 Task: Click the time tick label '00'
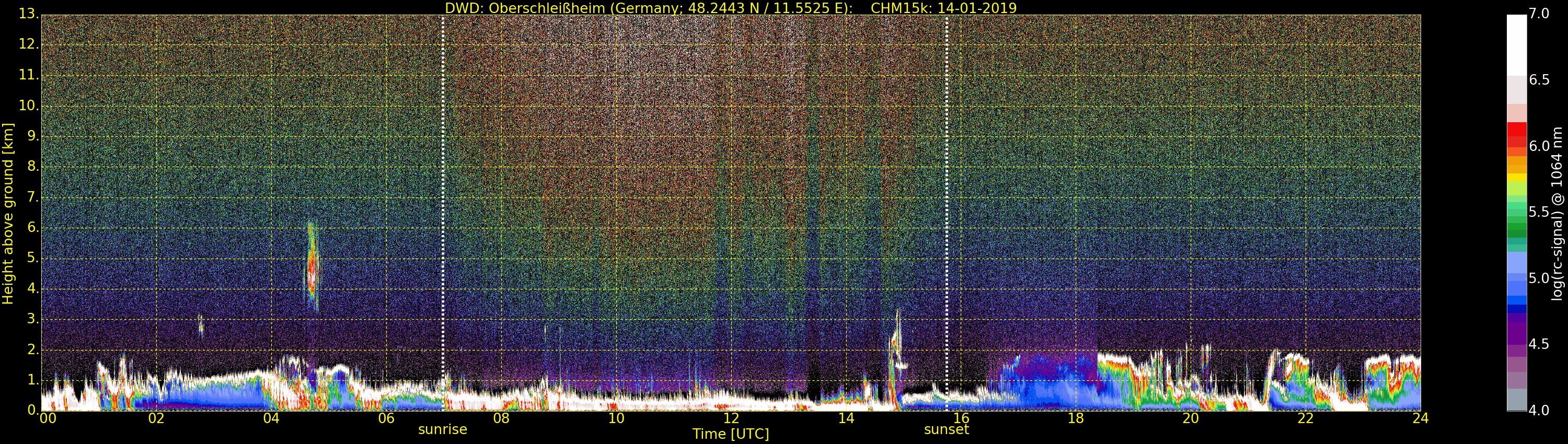click(48, 418)
